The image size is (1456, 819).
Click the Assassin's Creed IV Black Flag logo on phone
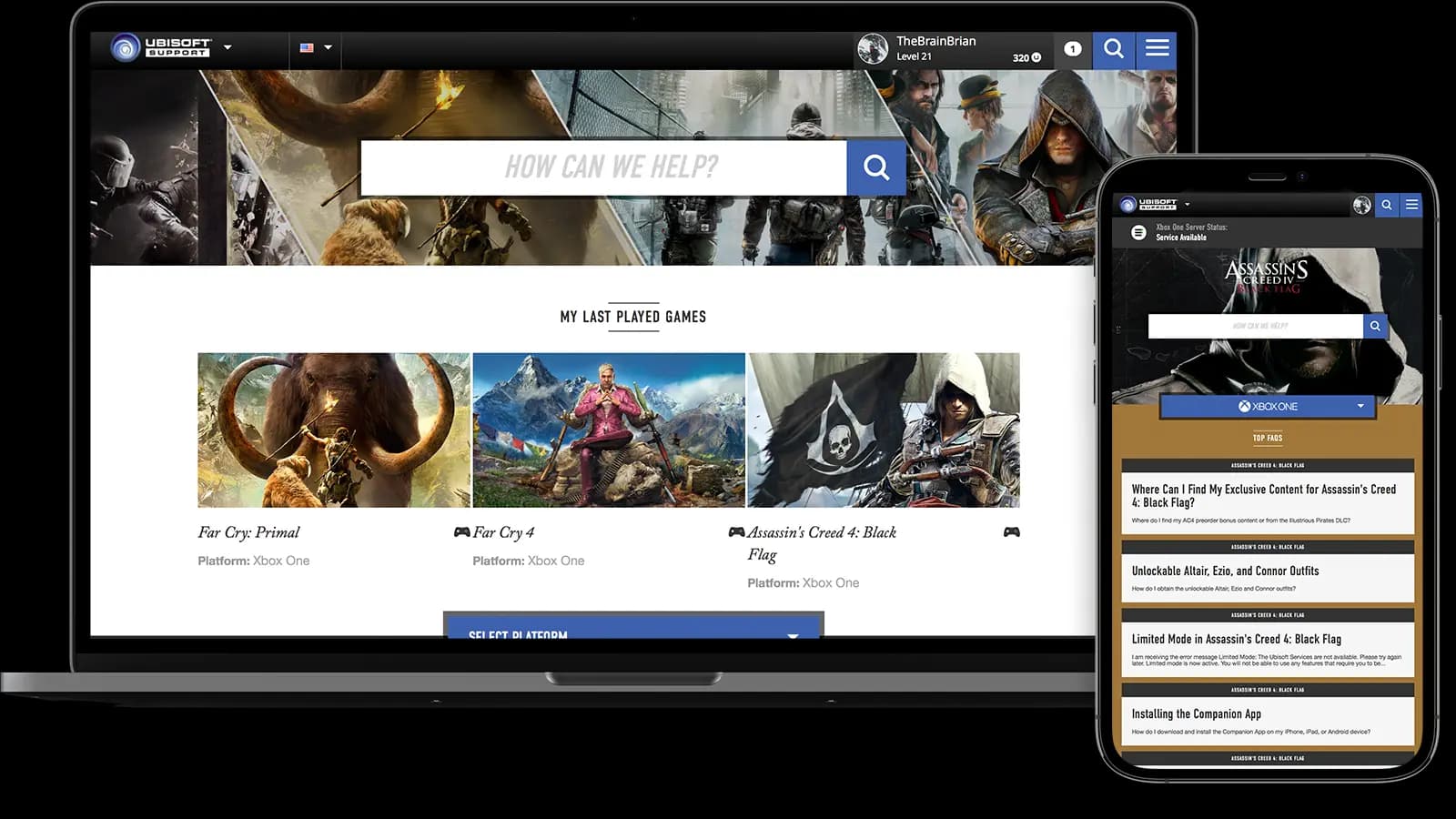click(x=1267, y=277)
